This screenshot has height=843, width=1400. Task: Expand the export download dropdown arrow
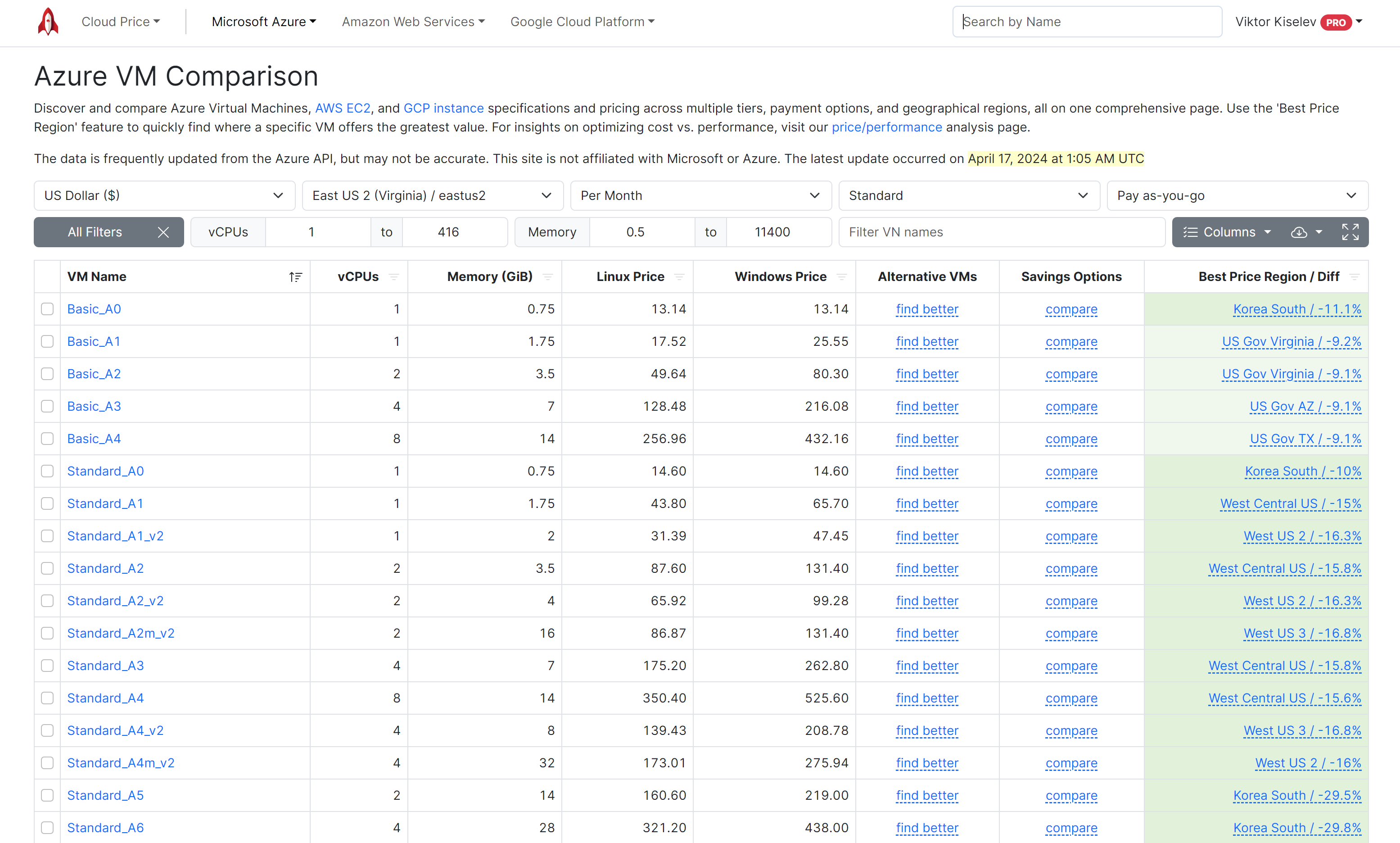tap(1319, 232)
